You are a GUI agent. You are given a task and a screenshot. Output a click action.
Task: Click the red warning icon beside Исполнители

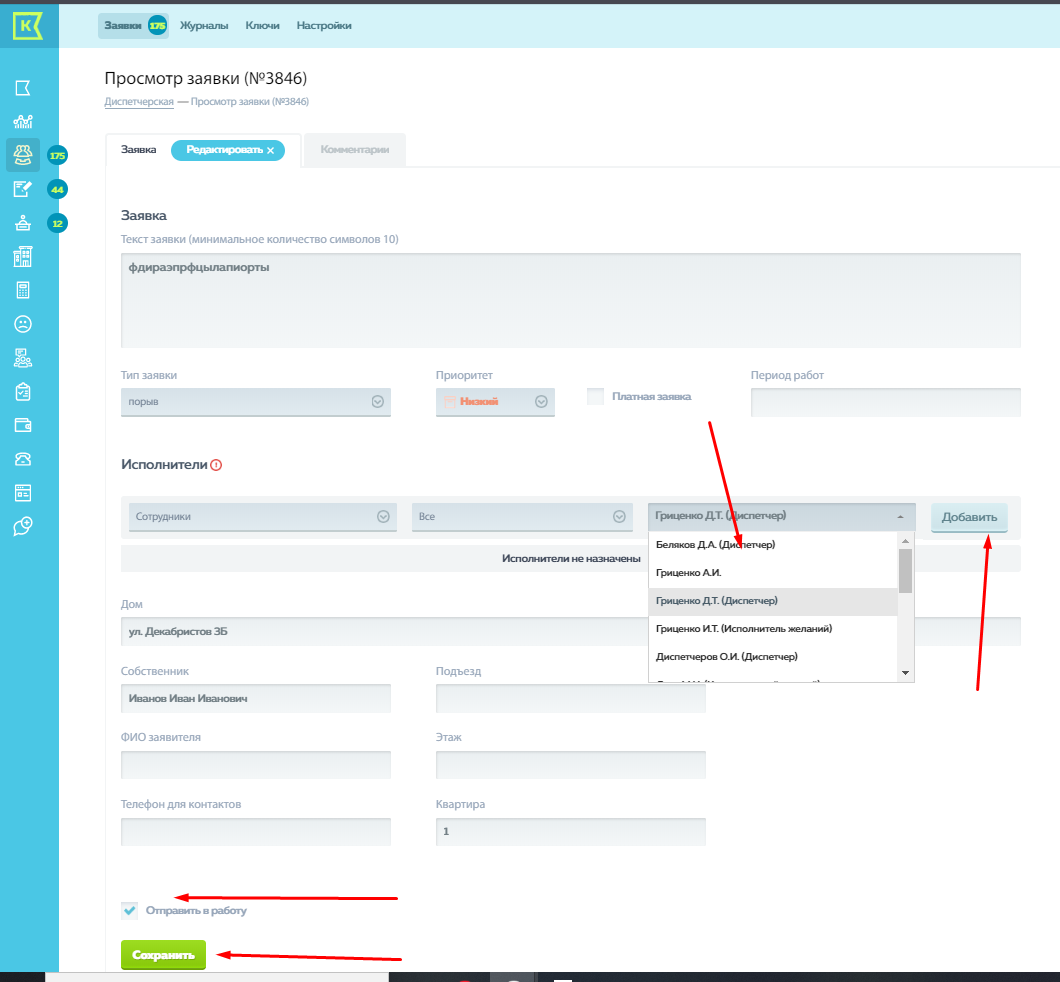pos(216,465)
